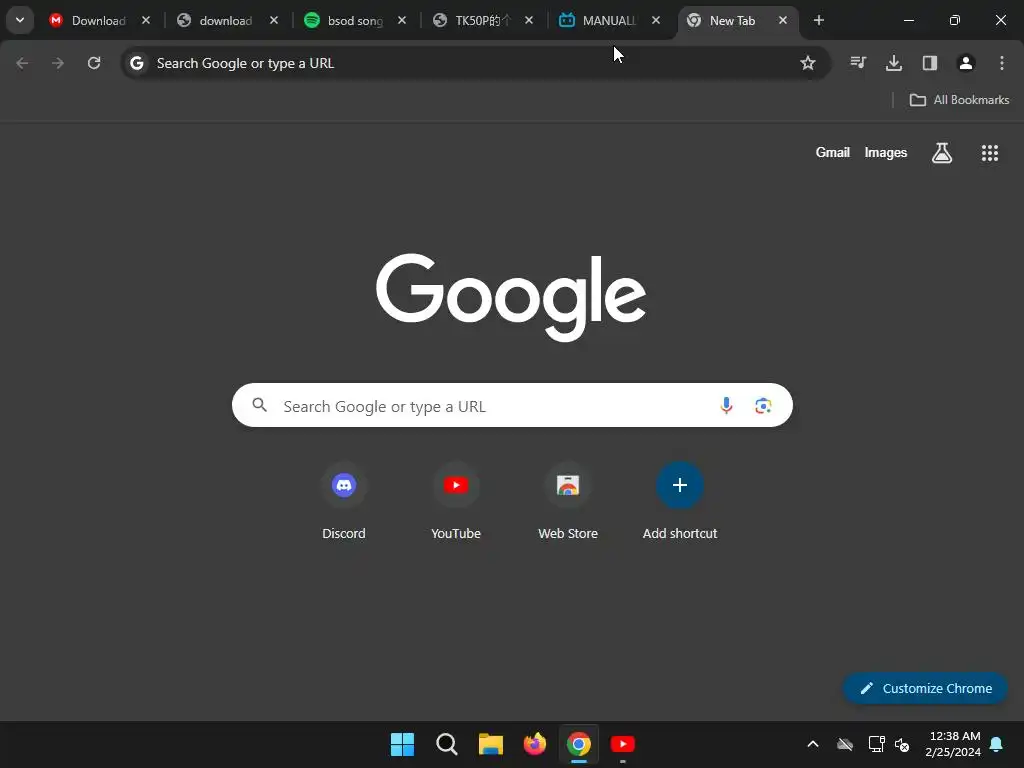Open a new tab with plus button

pos(818,20)
